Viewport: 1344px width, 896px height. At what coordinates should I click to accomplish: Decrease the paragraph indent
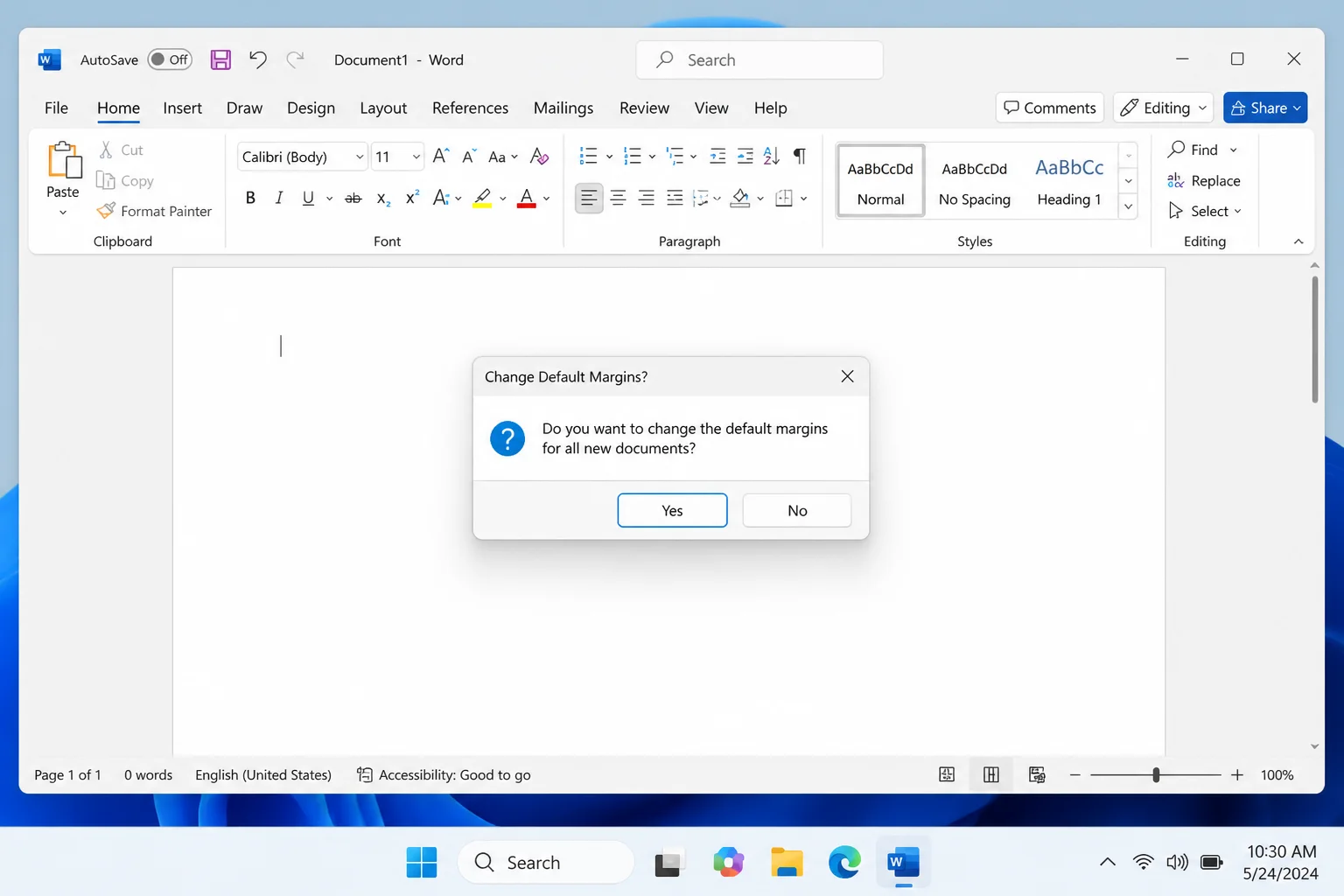tap(717, 156)
